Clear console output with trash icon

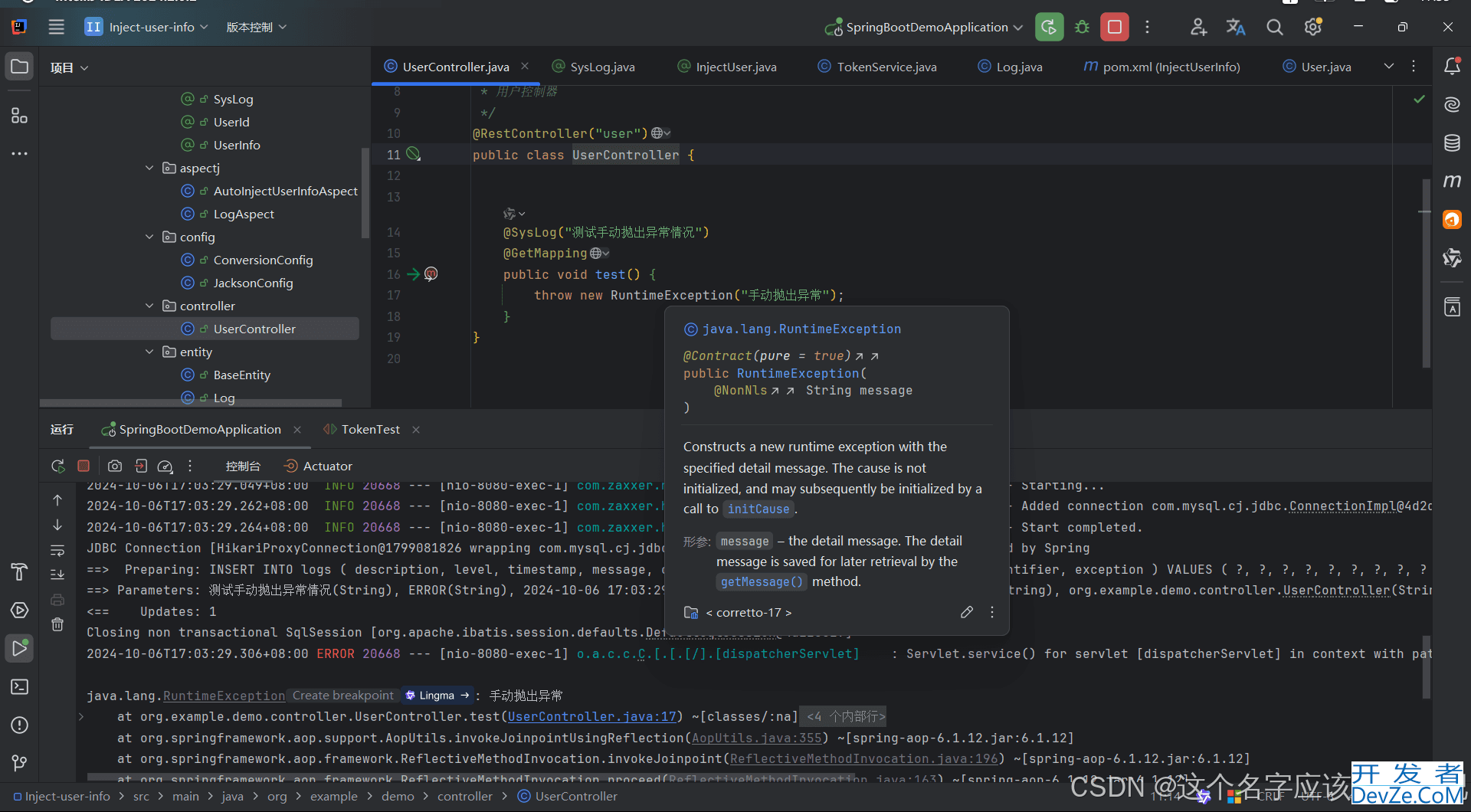tap(57, 624)
